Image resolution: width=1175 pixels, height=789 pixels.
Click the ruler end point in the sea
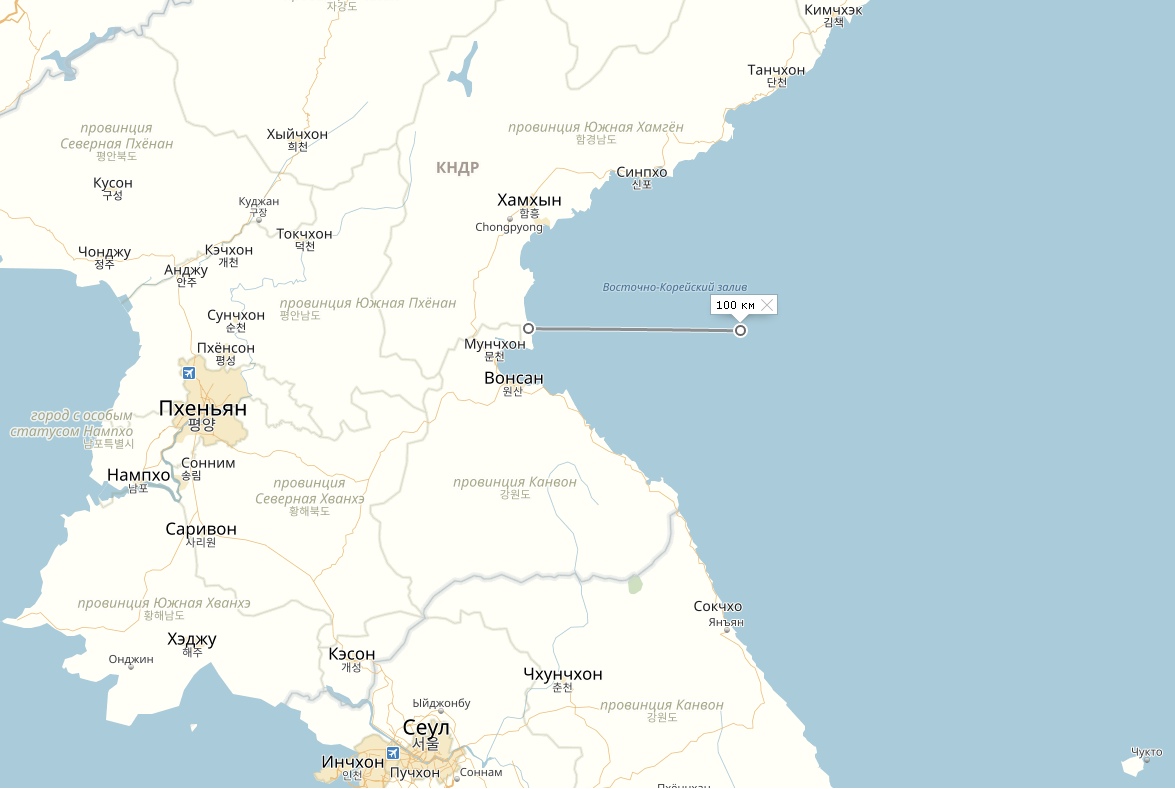click(740, 330)
